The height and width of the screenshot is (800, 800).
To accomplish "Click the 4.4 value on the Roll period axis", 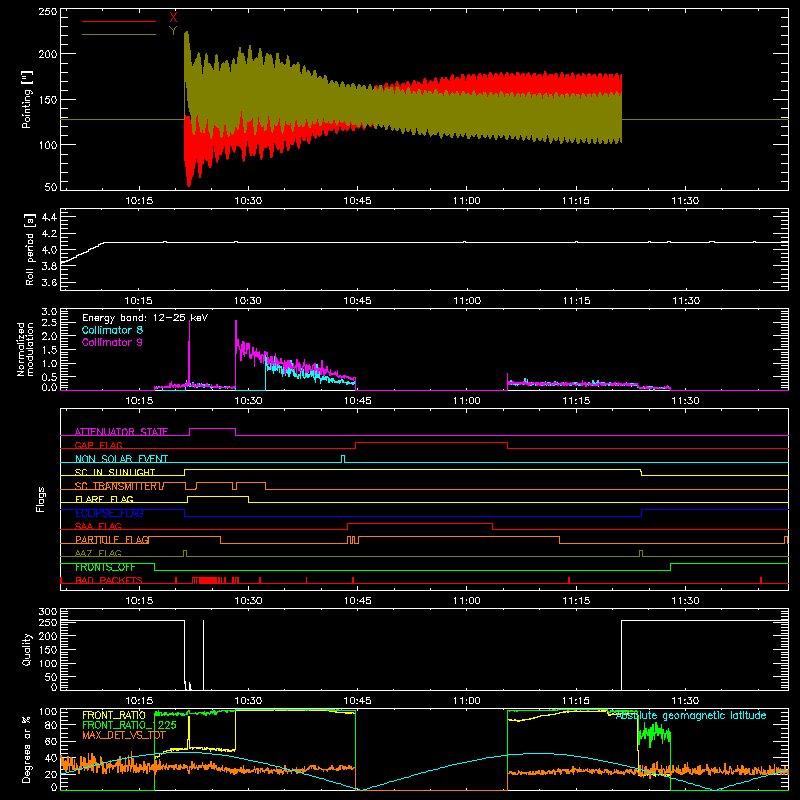I will pos(49,217).
